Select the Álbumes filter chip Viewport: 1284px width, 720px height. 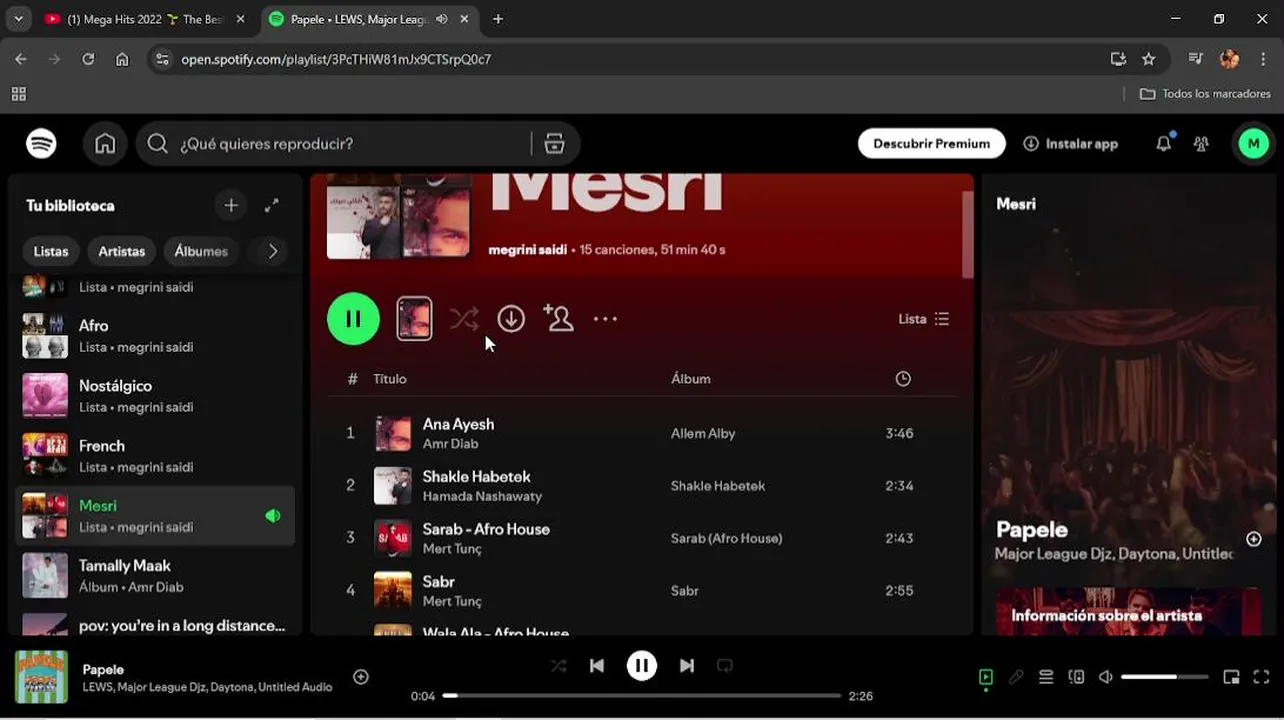[x=201, y=251]
